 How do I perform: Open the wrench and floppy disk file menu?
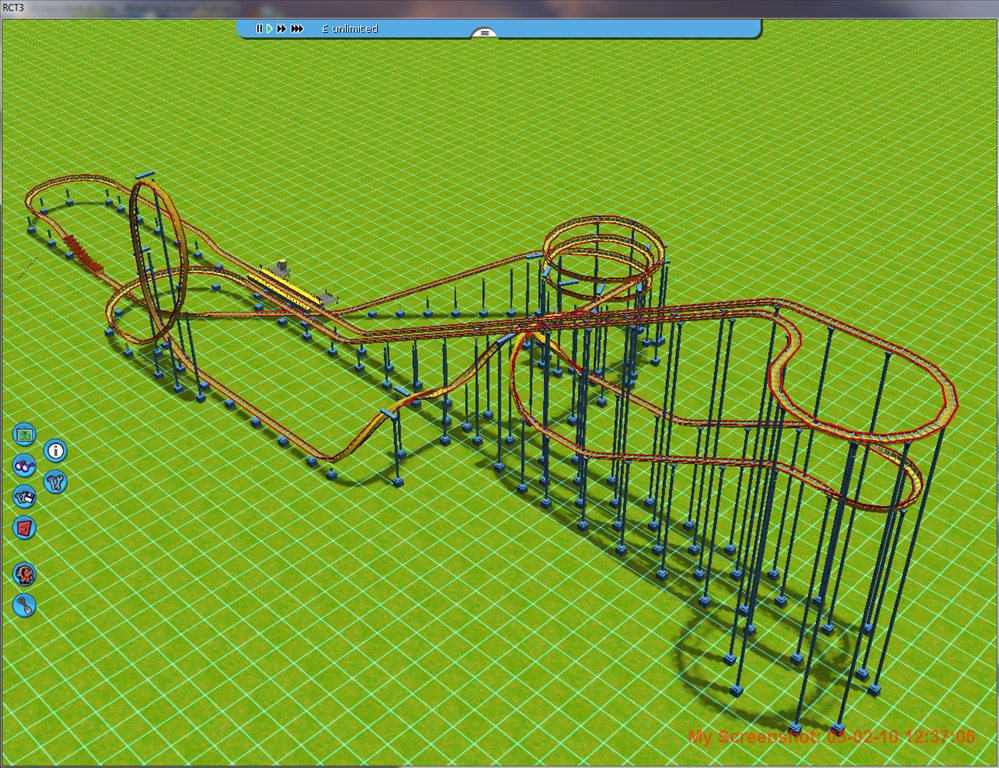[25, 496]
